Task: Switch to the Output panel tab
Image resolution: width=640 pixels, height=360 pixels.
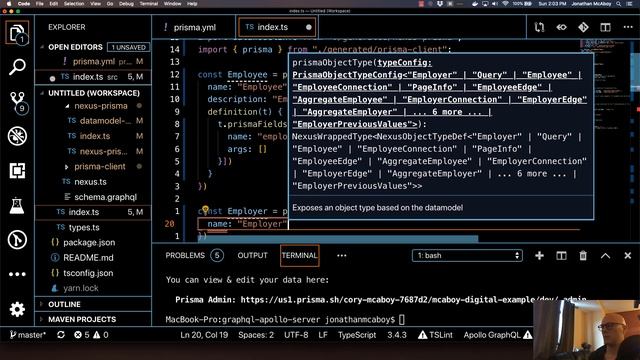Action: (x=252, y=256)
